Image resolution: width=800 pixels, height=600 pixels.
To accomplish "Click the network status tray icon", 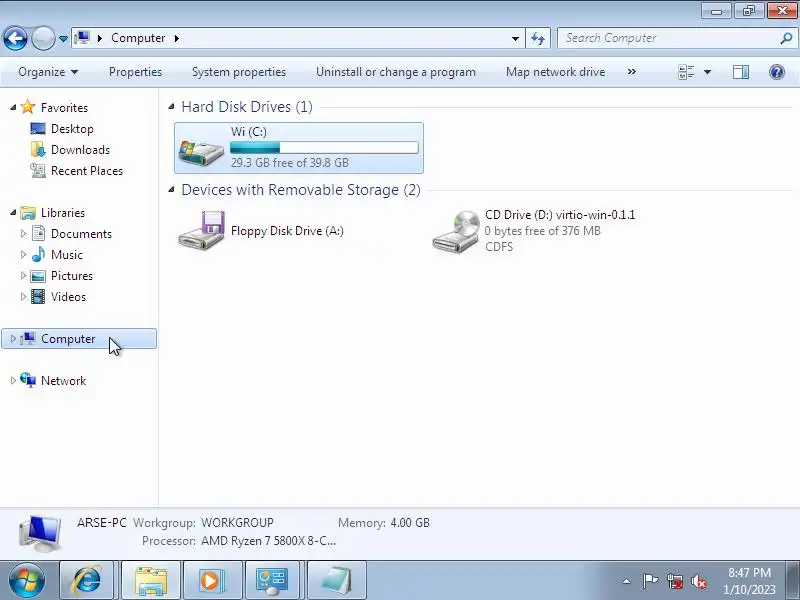I will point(674,581).
